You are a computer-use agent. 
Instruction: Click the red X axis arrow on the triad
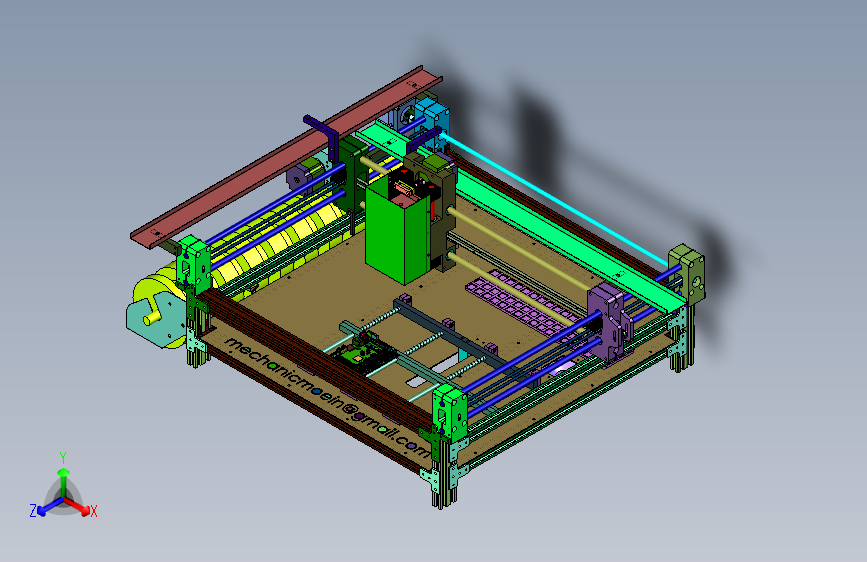point(77,506)
